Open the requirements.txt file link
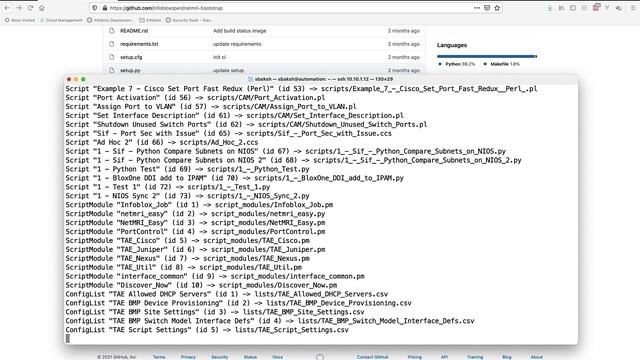Viewport: 640px width, 360px height. tap(139, 44)
